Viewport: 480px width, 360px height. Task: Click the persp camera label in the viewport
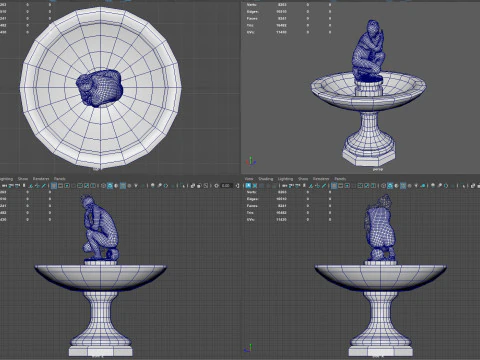[x=378, y=169]
